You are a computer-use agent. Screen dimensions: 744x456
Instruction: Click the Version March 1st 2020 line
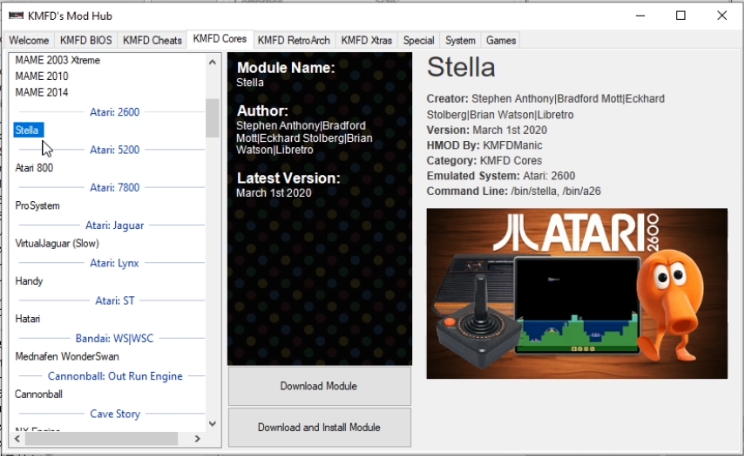click(x=486, y=130)
